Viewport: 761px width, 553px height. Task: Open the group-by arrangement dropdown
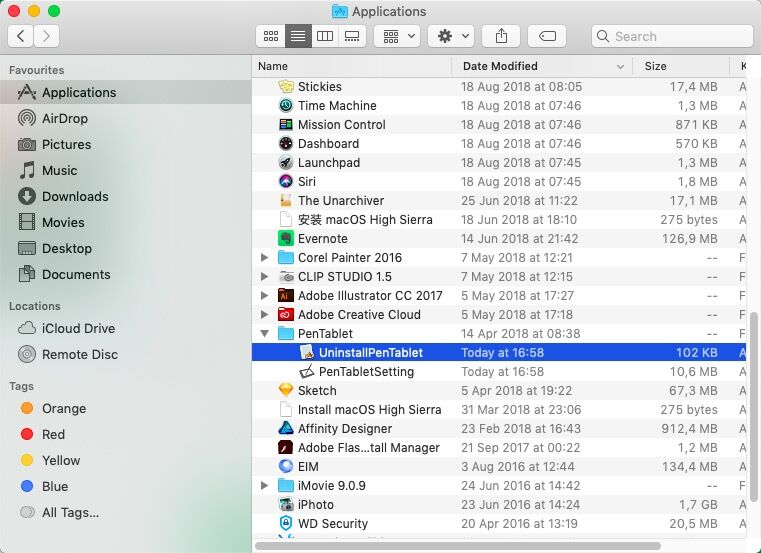point(399,36)
